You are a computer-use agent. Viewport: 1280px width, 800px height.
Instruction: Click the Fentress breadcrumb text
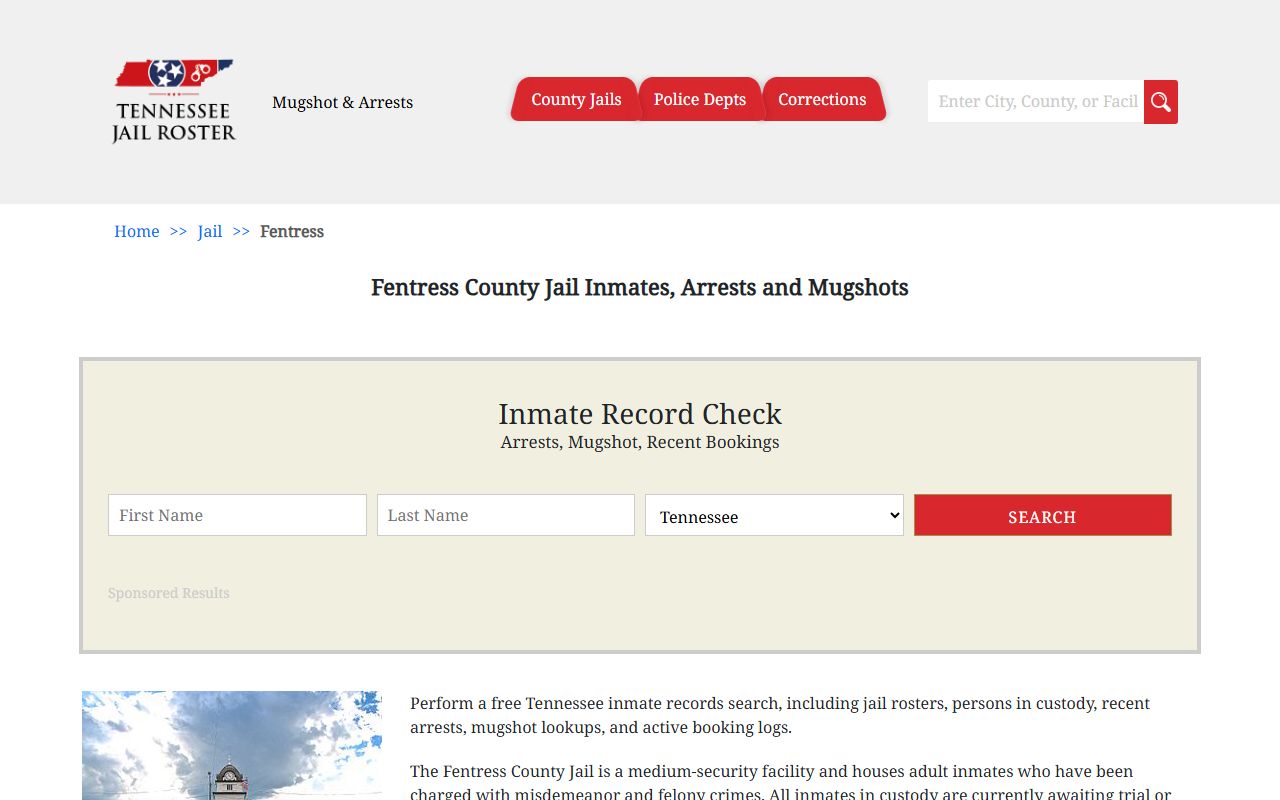(x=292, y=231)
